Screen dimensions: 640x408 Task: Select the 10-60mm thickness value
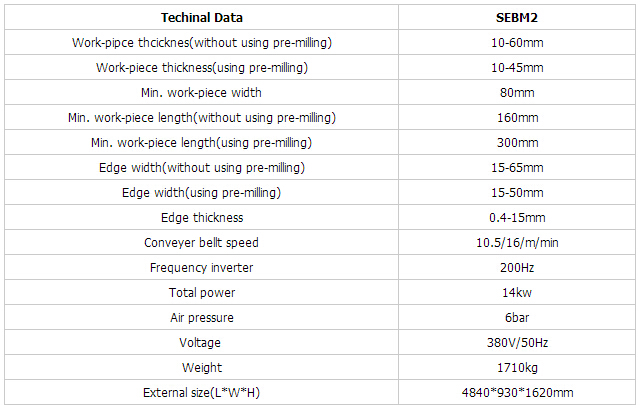point(518,43)
